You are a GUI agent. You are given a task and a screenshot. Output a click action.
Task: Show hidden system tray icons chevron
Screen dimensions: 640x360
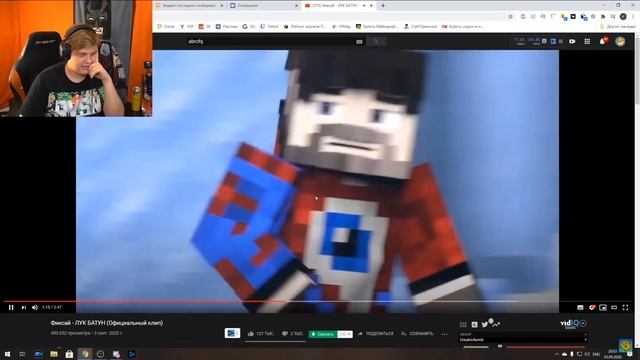556,354
